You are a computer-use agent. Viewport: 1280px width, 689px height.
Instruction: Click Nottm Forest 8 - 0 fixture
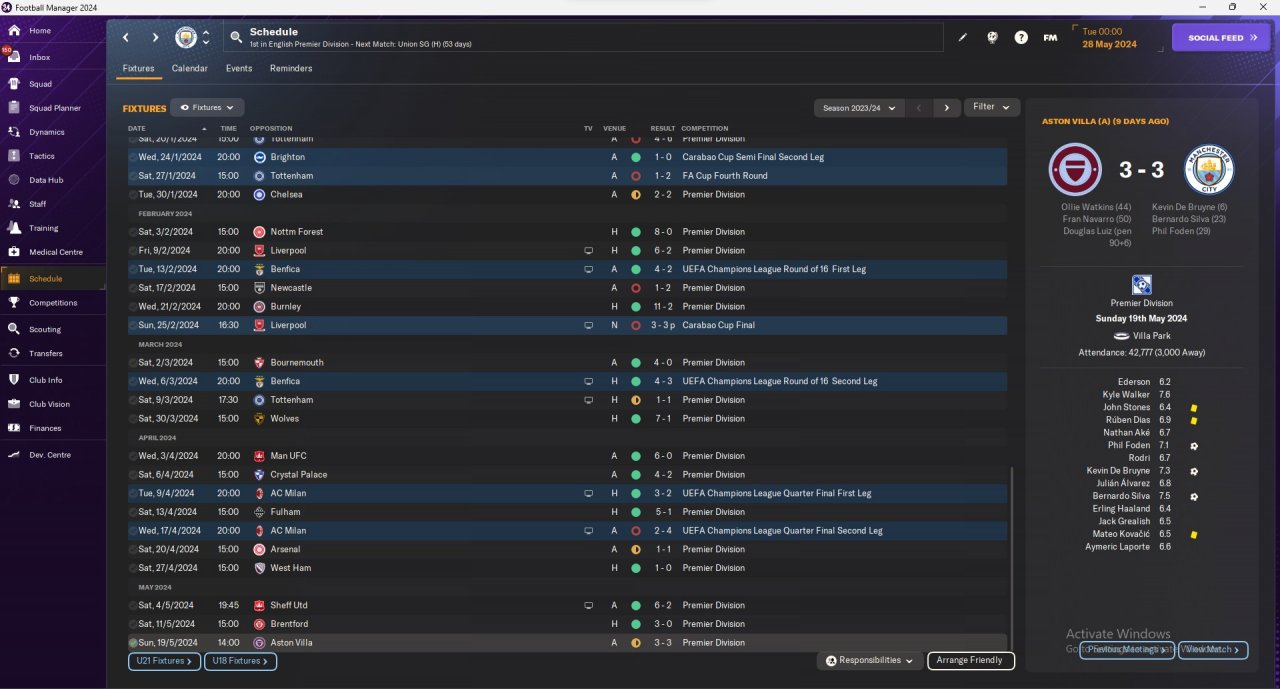(567, 232)
